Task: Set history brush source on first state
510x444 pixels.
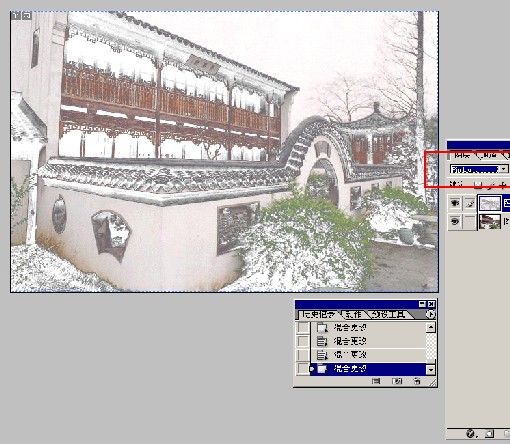Action: click(x=303, y=327)
